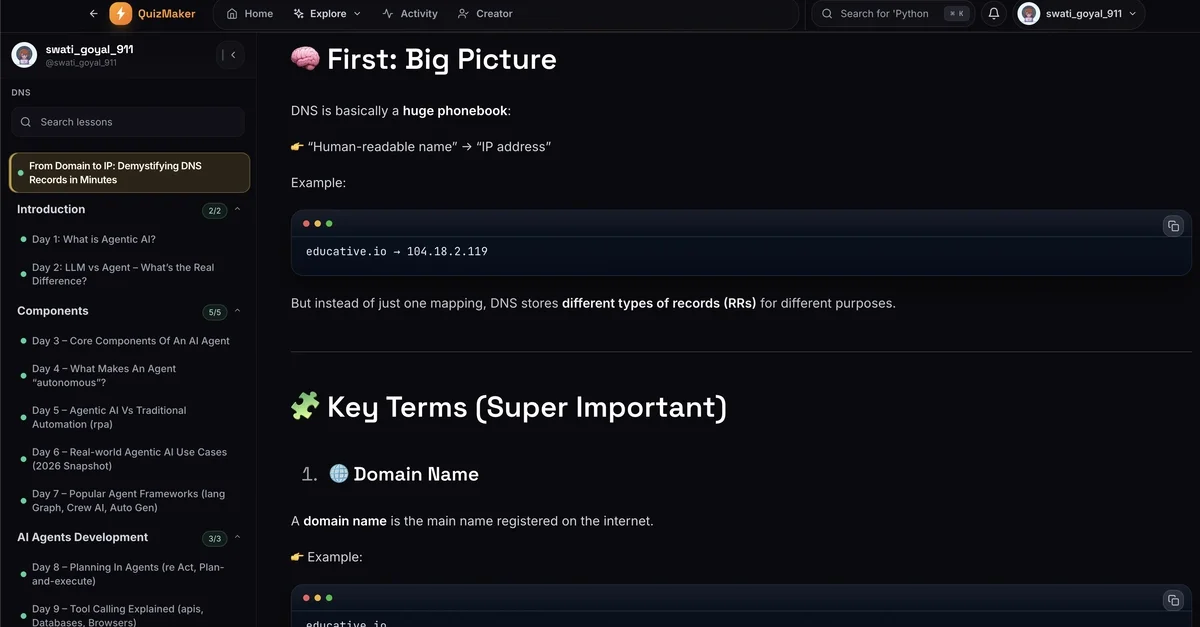Open the Creator page
Screen dimensions: 1200x627
click(485, 14)
